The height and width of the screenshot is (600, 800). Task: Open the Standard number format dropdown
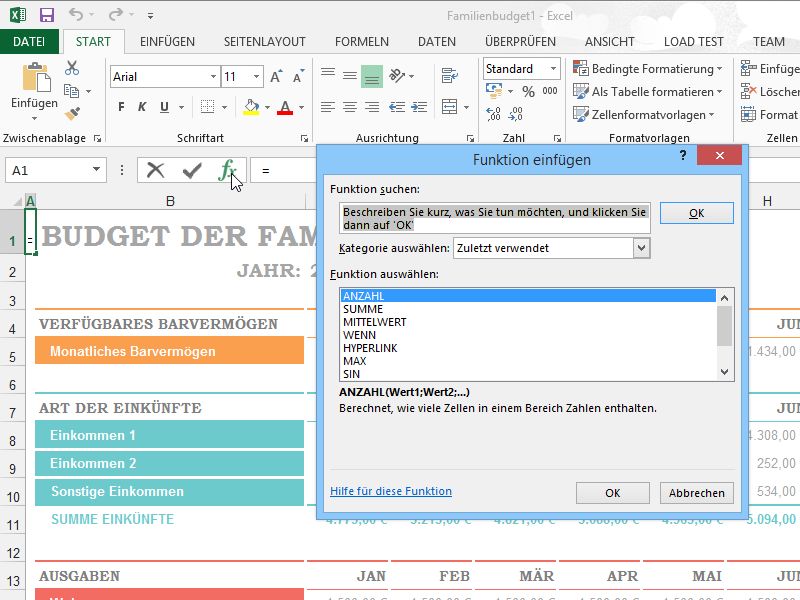tap(553, 69)
